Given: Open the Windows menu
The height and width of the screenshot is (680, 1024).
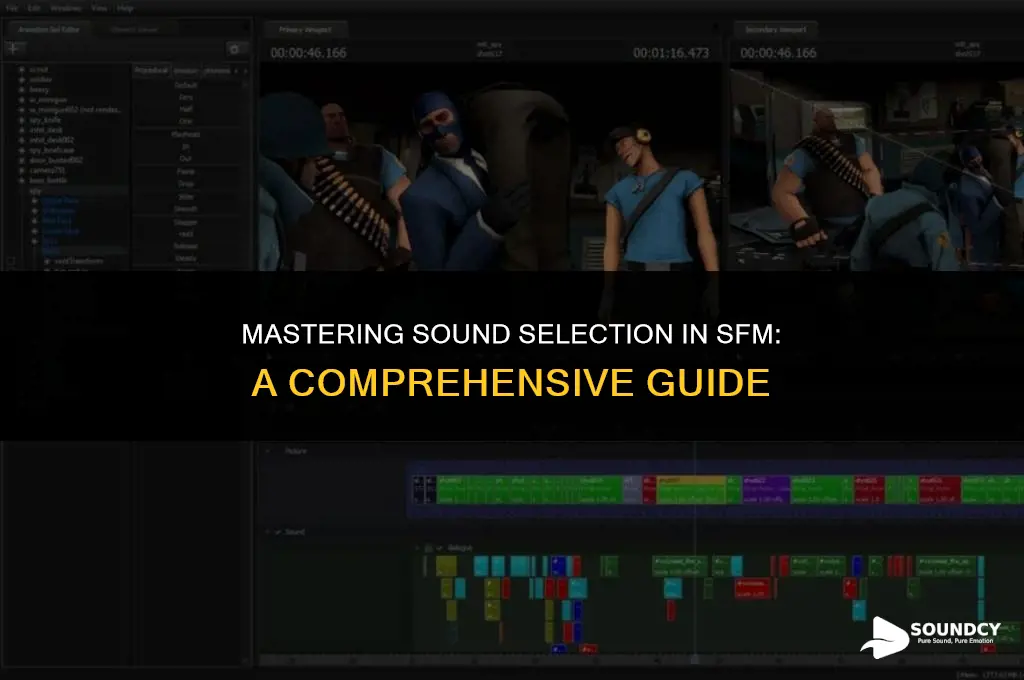Looking at the screenshot, I should [x=66, y=8].
